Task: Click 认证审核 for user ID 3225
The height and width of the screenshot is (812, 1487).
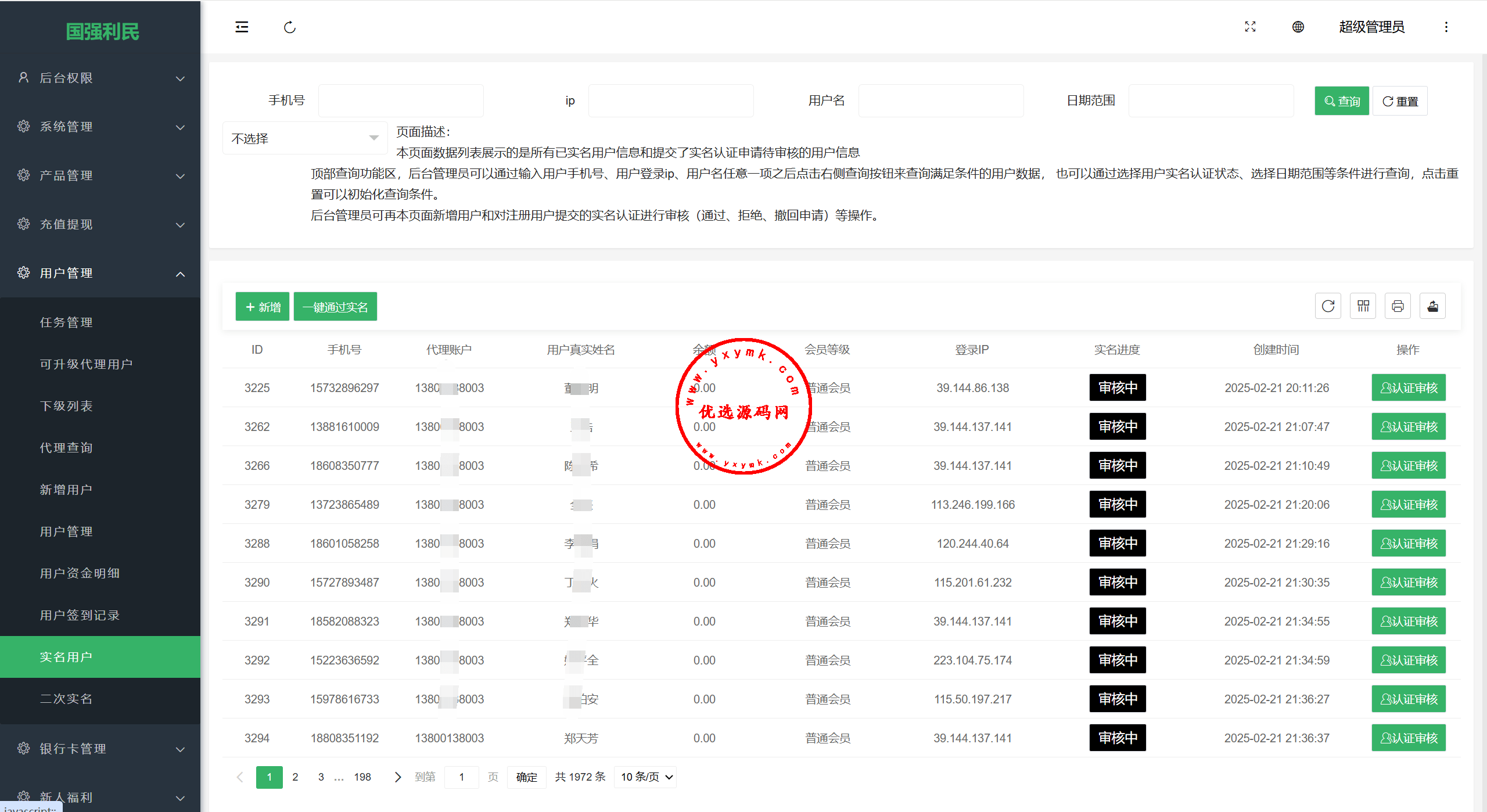Action: [x=1409, y=388]
